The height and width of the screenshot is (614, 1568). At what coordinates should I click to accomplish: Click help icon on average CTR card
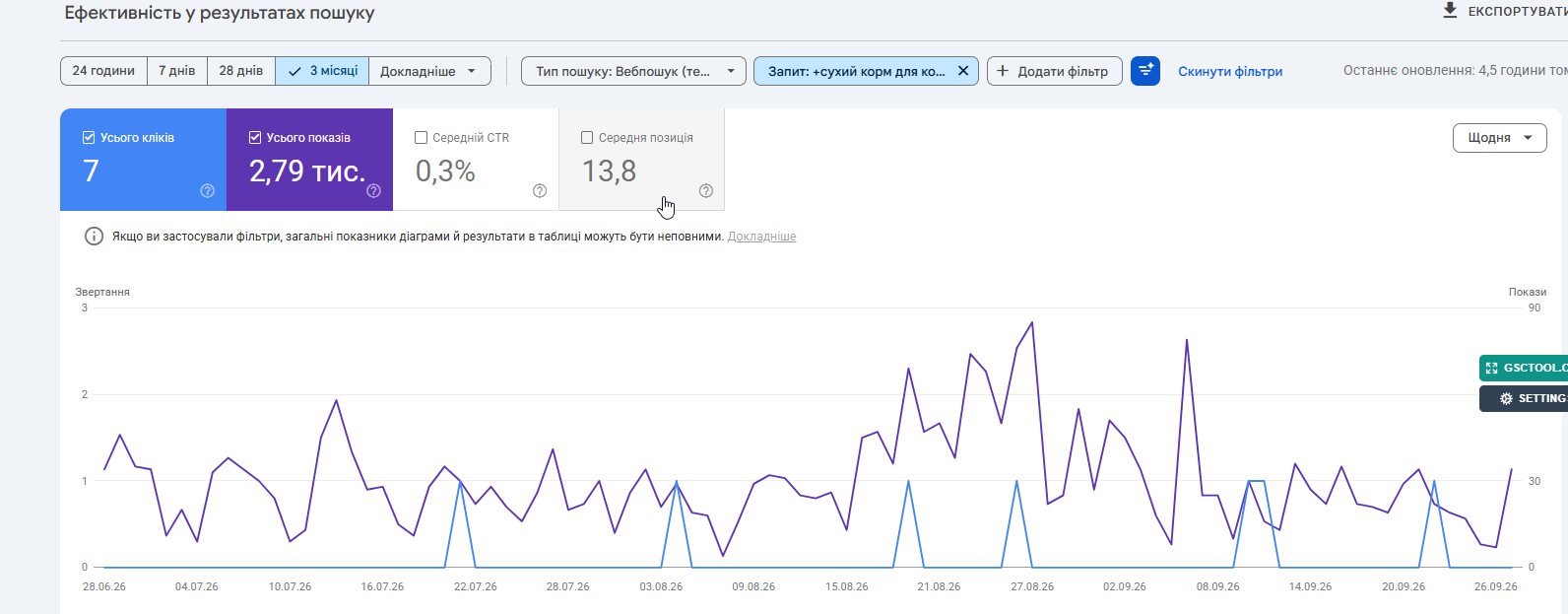[540, 191]
